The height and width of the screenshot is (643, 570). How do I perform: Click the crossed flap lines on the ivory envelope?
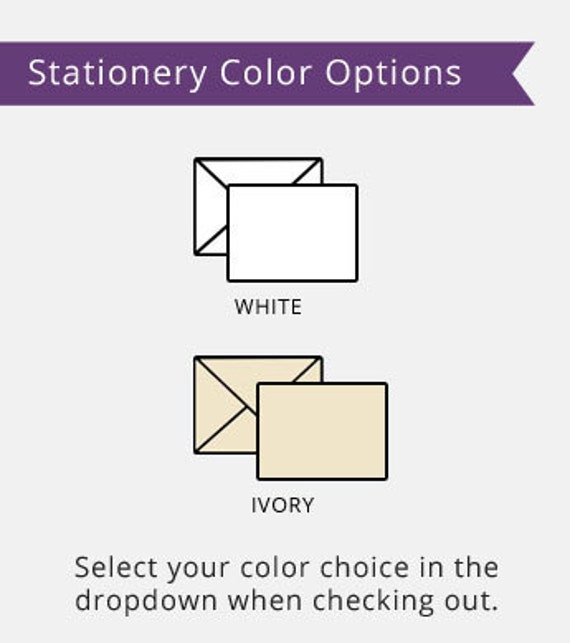246,406
